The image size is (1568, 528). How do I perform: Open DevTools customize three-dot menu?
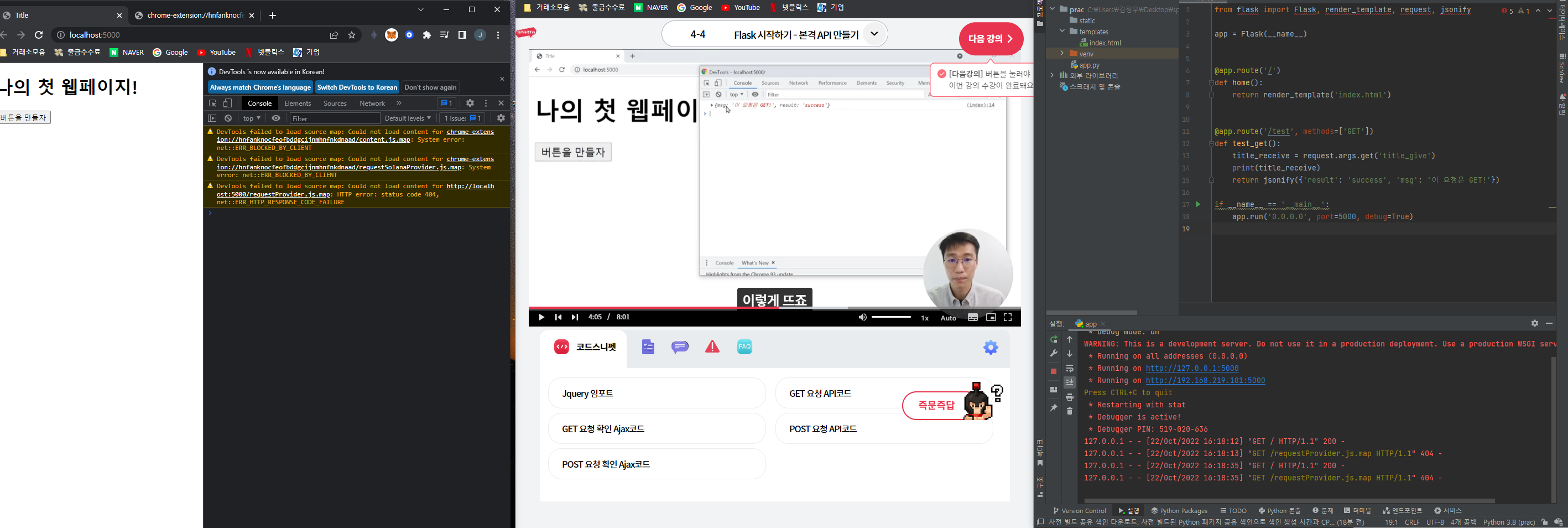point(486,103)
